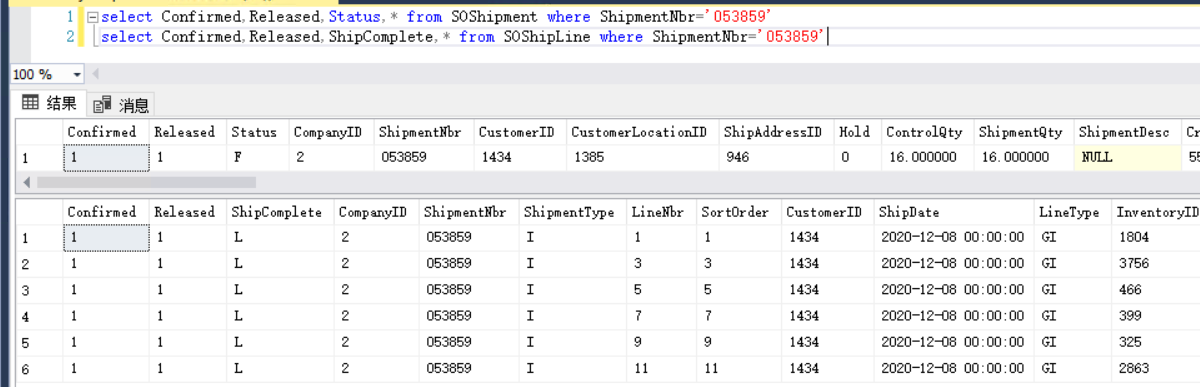Click the left arrow of the first grid scrollbar
The height and width of the screenshot is (387, 1200).
pyautogui.click(x=26, y=182)
